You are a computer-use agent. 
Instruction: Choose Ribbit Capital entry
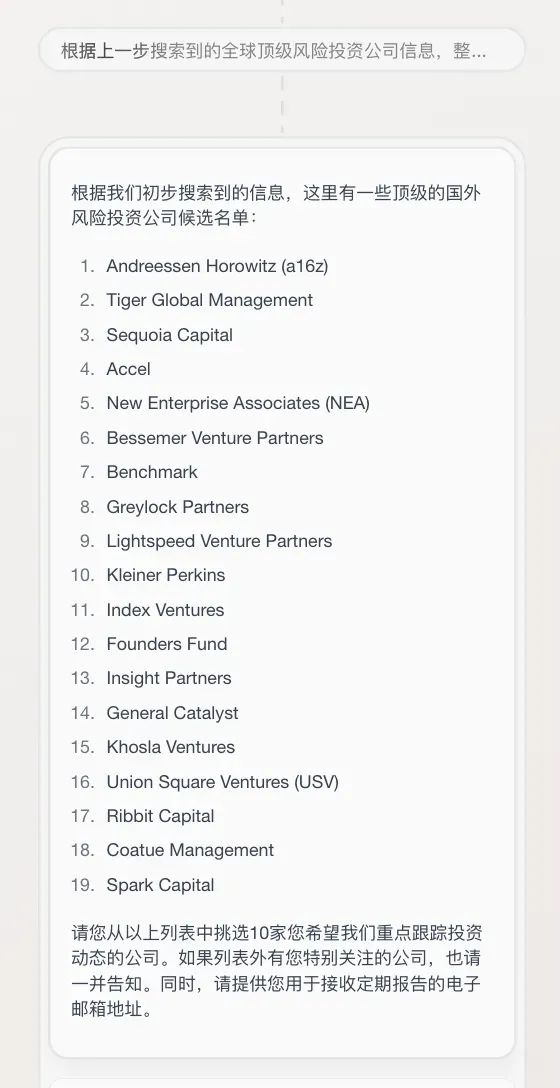pos(160,816)
